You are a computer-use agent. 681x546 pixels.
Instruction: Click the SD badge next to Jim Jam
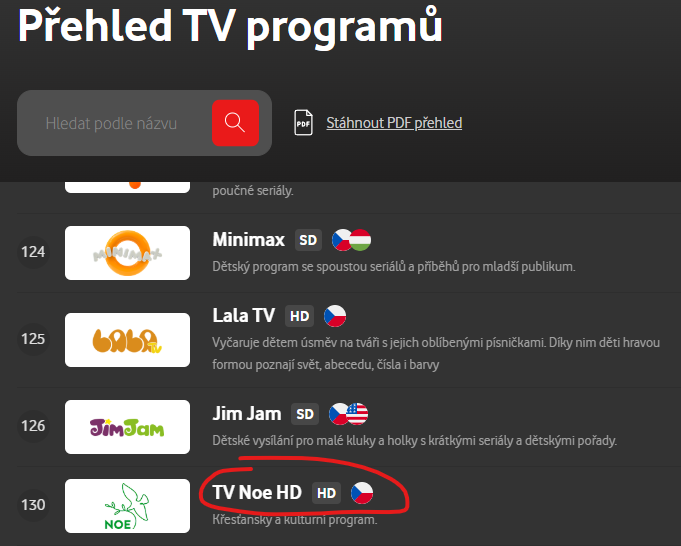coord(304,414)
